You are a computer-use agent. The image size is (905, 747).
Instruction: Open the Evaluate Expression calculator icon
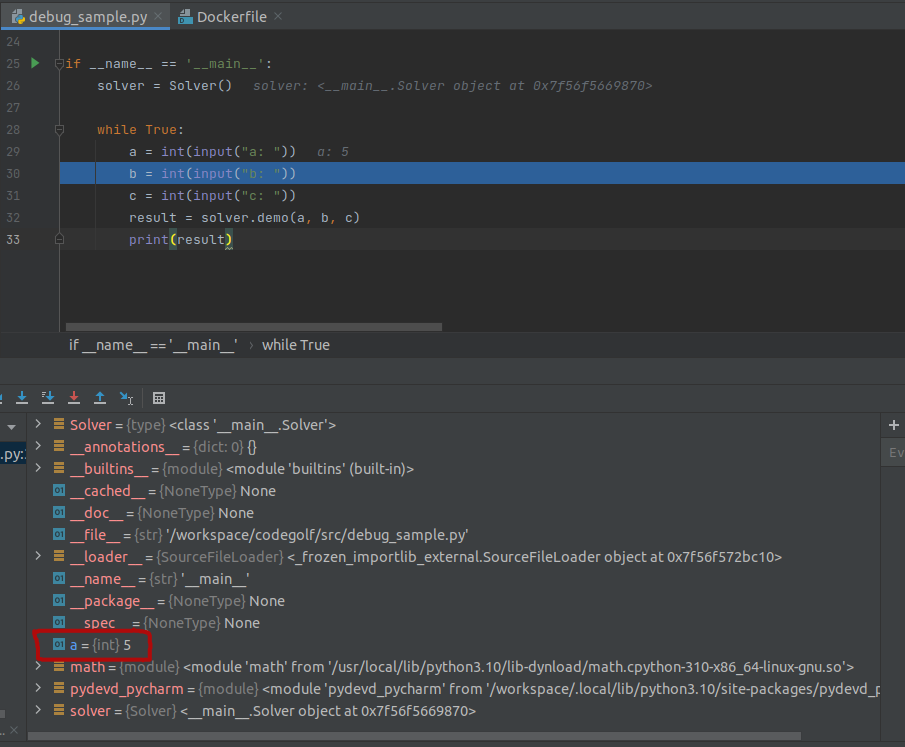(159, 397)
